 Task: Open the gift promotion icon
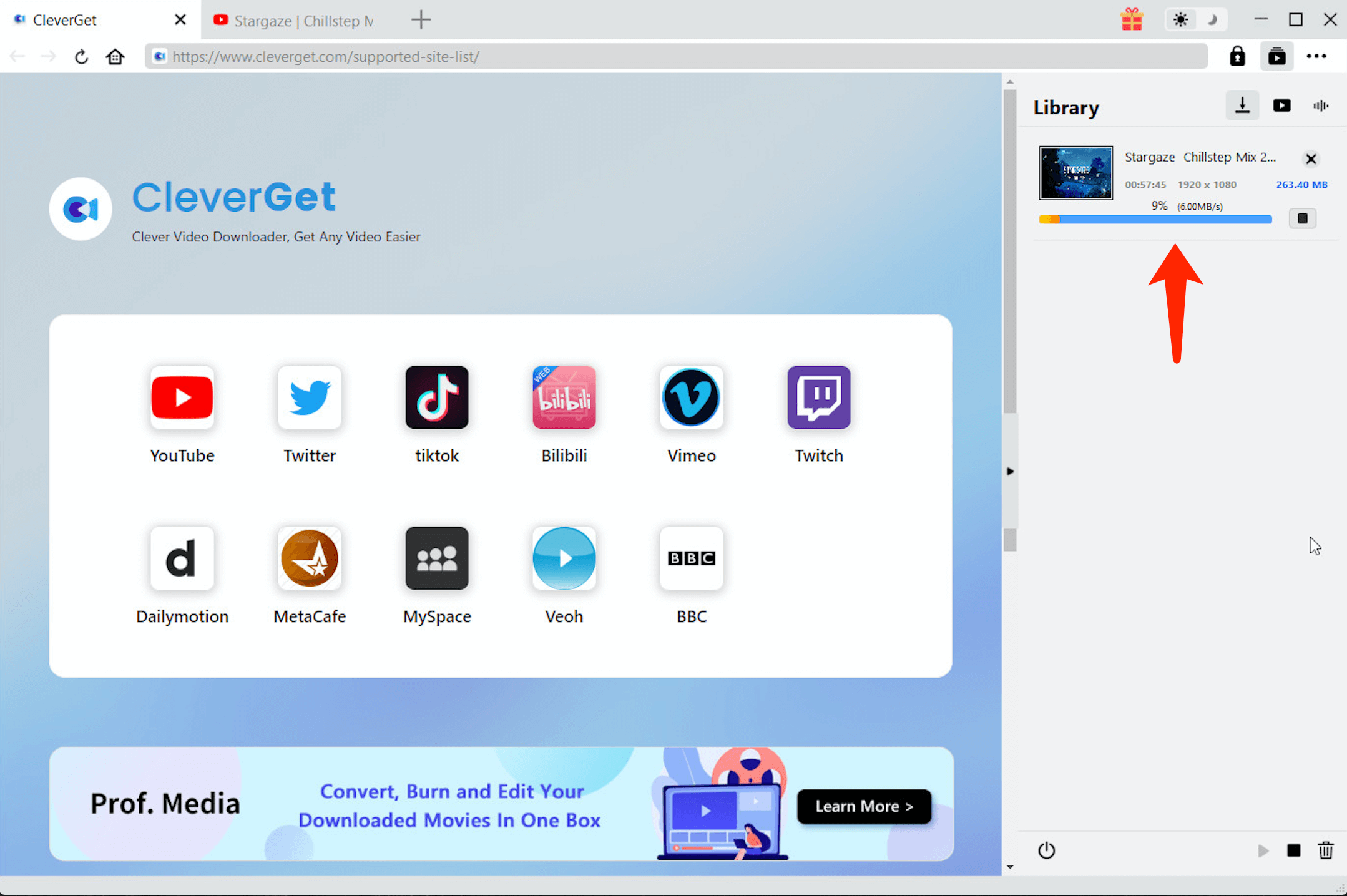click(x=1132, y=19)
